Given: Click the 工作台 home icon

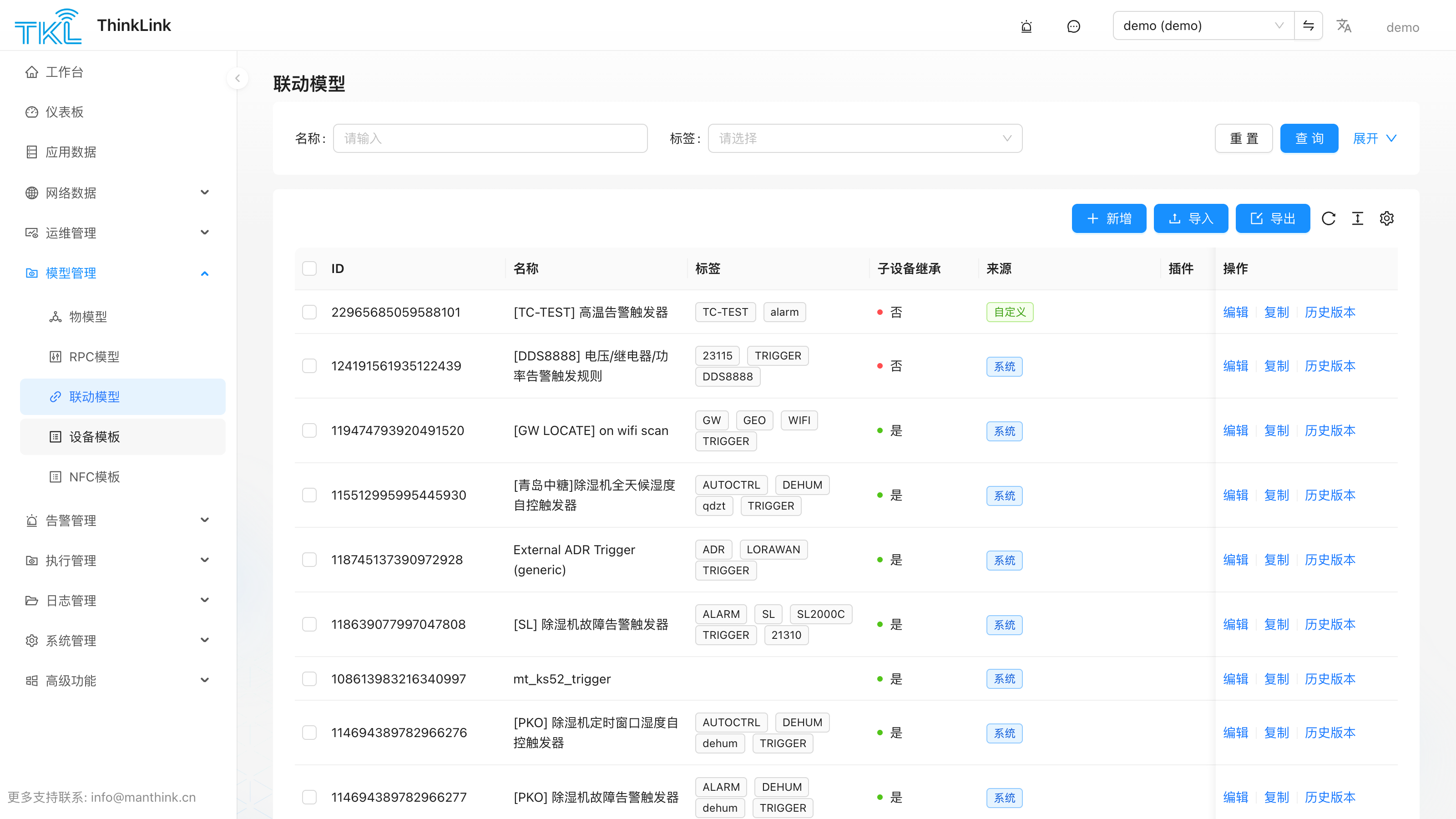Looking at the screenshot, I should (32, 72).
